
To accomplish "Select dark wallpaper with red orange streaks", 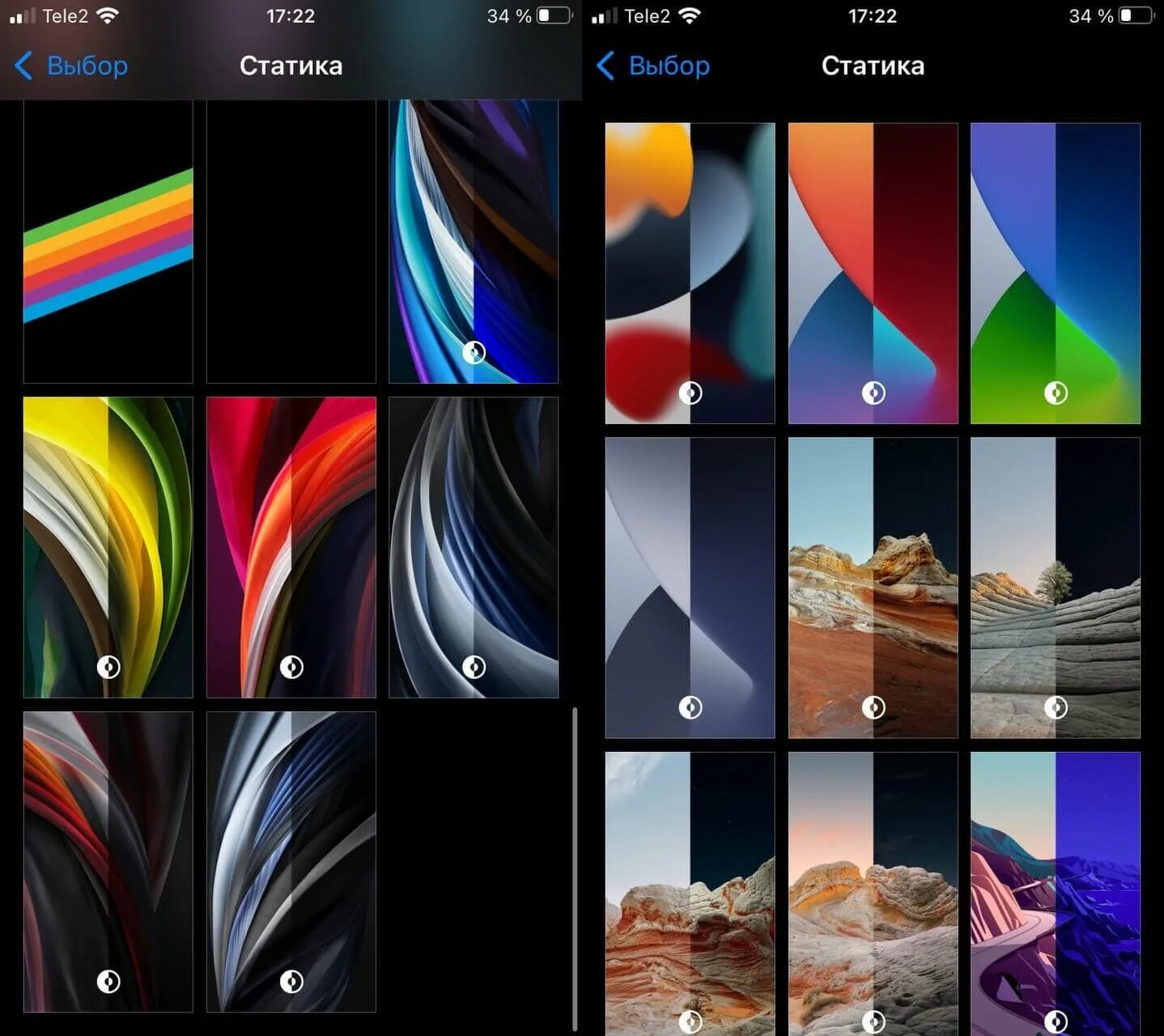I will (108, 862).
